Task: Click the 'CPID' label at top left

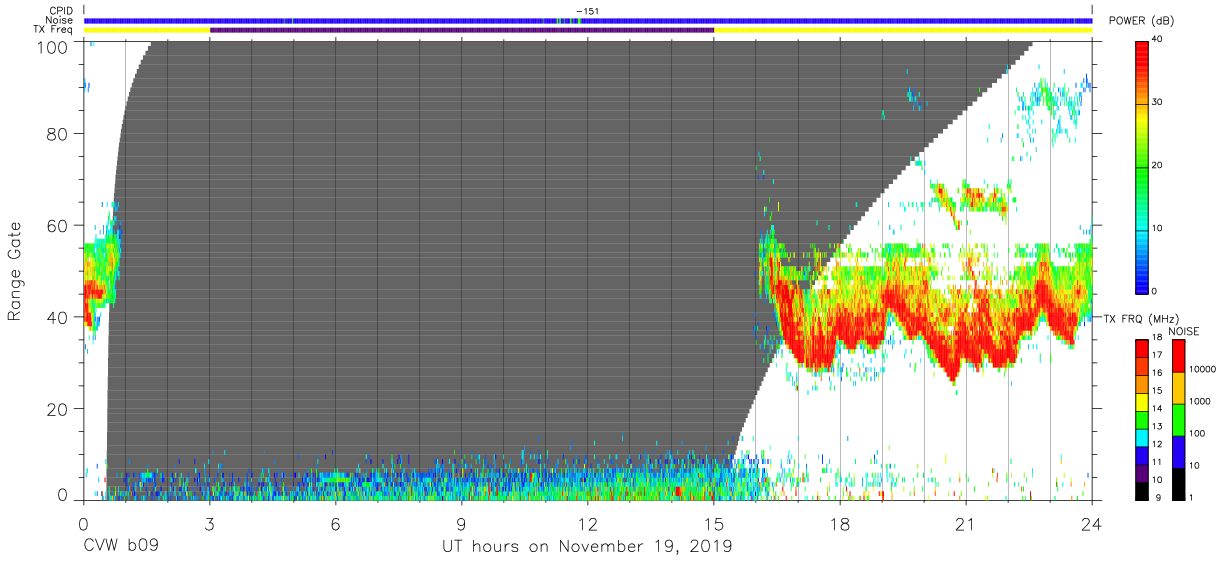Action: tap(59, 11)
